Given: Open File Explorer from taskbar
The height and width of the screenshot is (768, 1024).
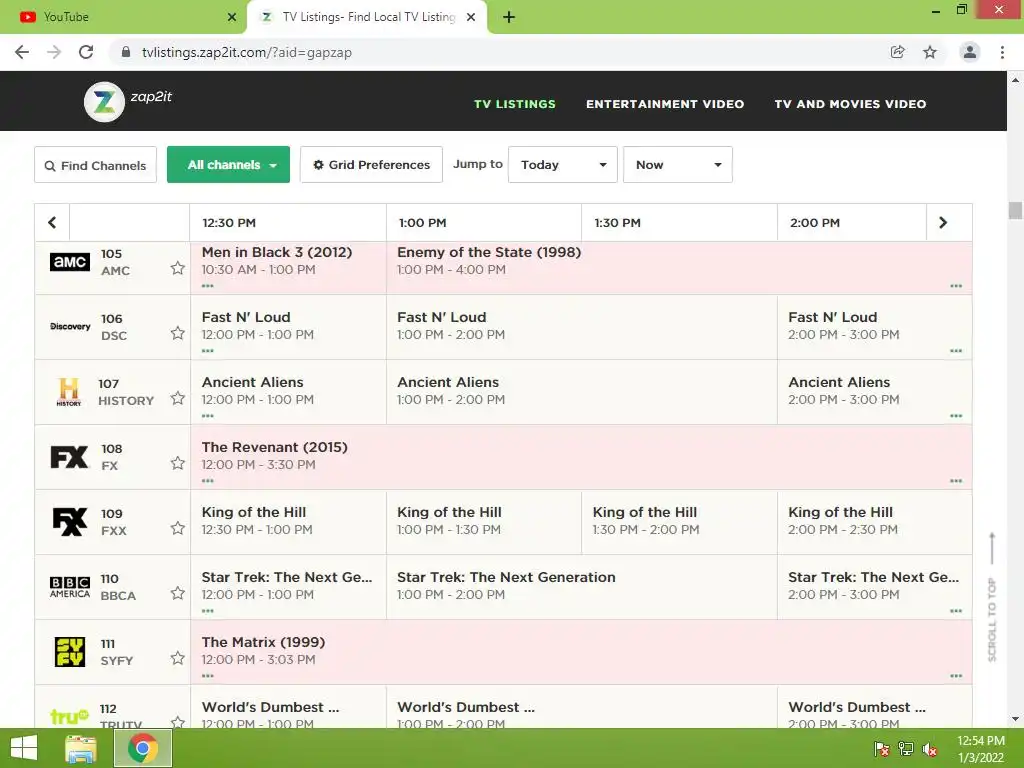Looking at the screenshot, I should point(81,748).
